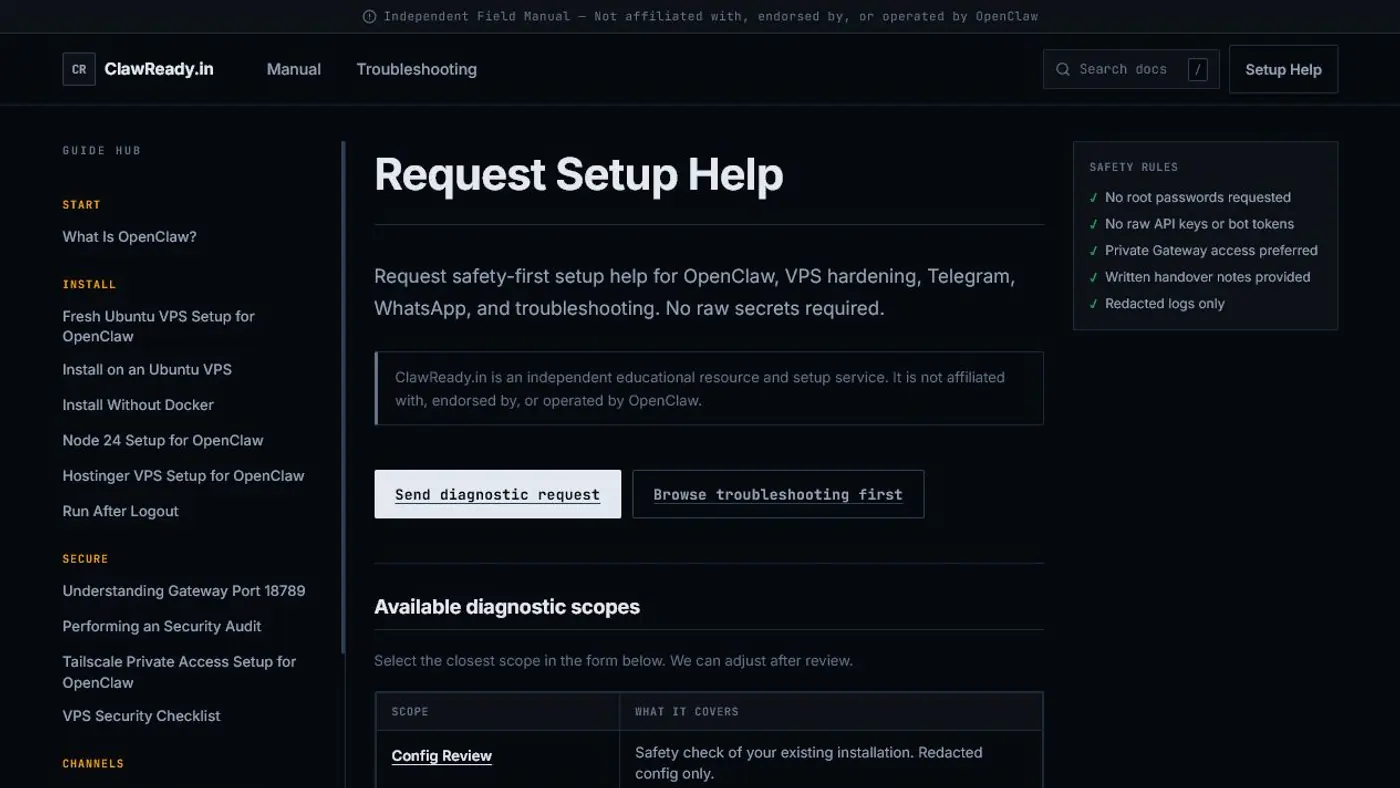Open Run After Logout guide
This screenshot has width=1400, height=788.
[121, 511]
